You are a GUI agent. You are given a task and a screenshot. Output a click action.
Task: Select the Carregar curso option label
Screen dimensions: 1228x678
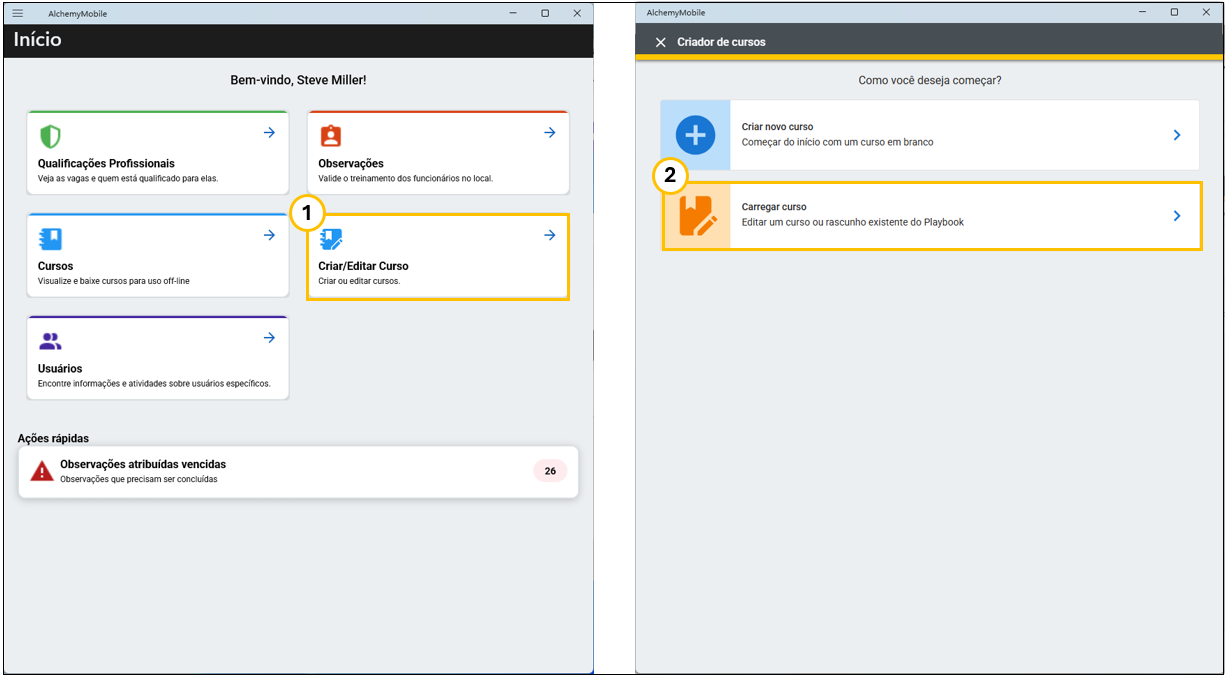pos(774,207)
